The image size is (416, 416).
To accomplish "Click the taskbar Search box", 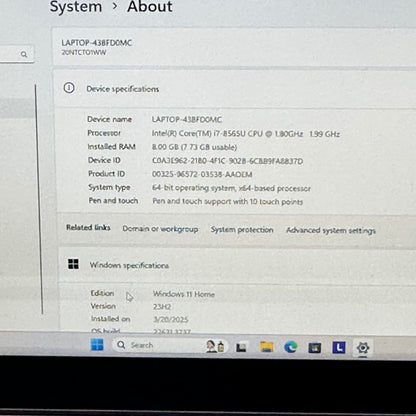I will [170, 345].
